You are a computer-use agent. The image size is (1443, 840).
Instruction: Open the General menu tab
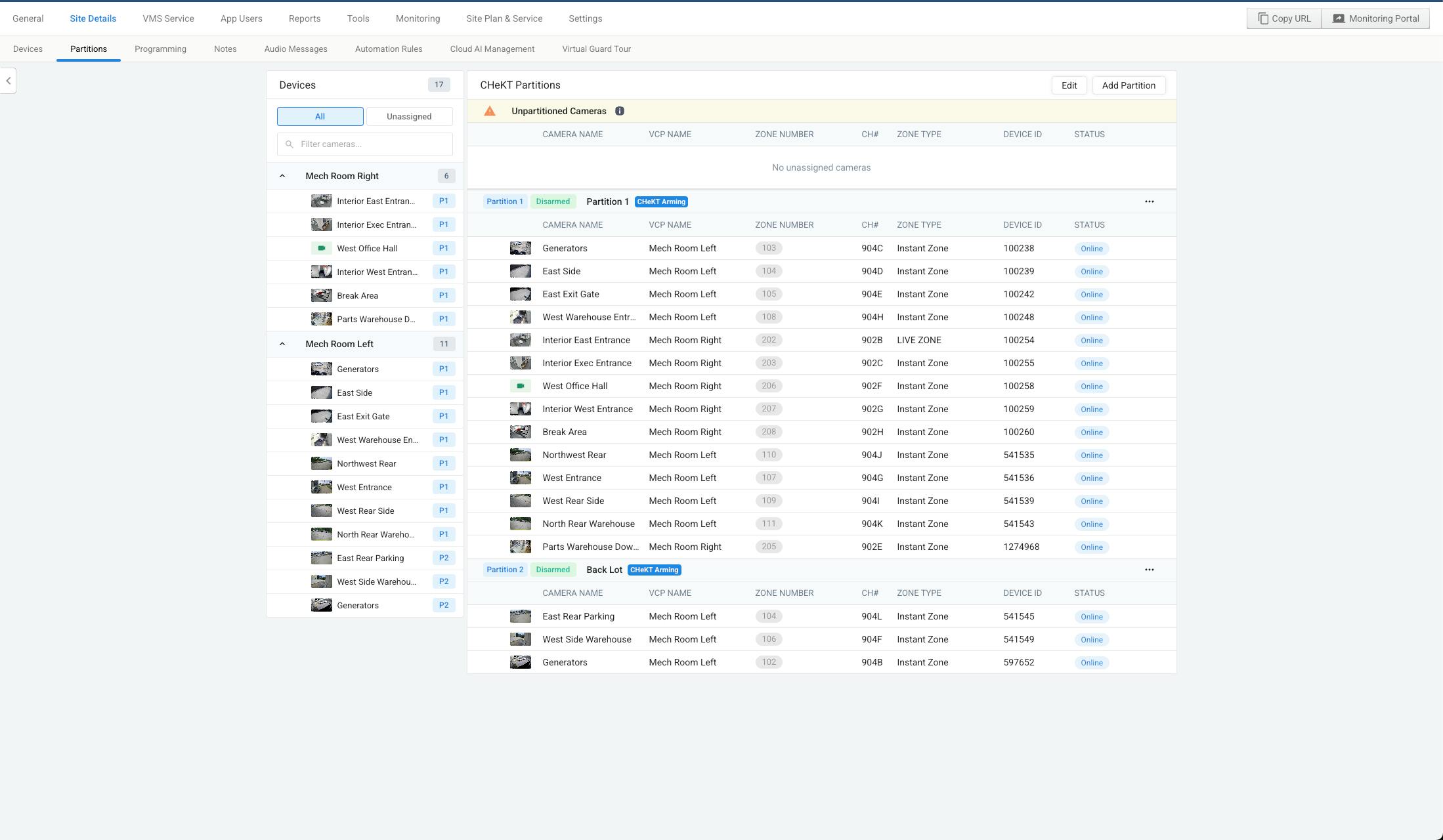pos(28,18)
